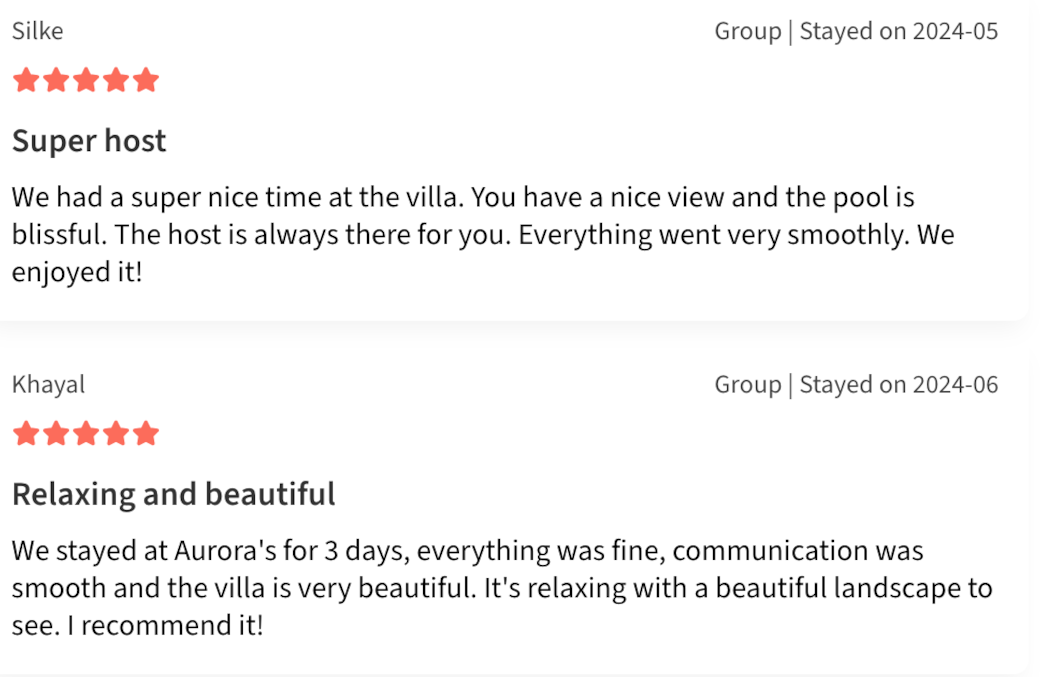1040x677 pixels.
Task: Click "Stayed on 2024-06" stay date
Action: tap(899, 385)
